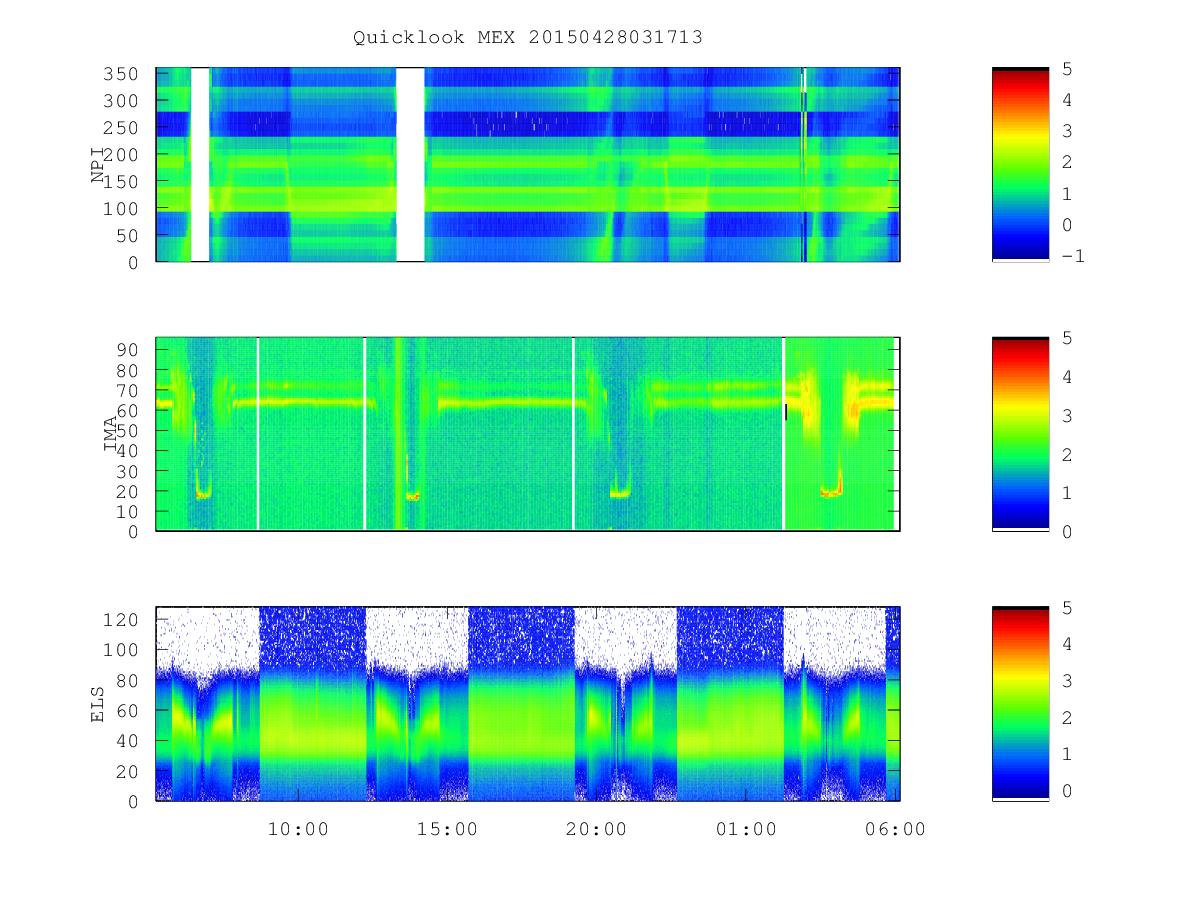Click the ELS color scale bar
1200x900 pixels.
(x=1020, y=704)
